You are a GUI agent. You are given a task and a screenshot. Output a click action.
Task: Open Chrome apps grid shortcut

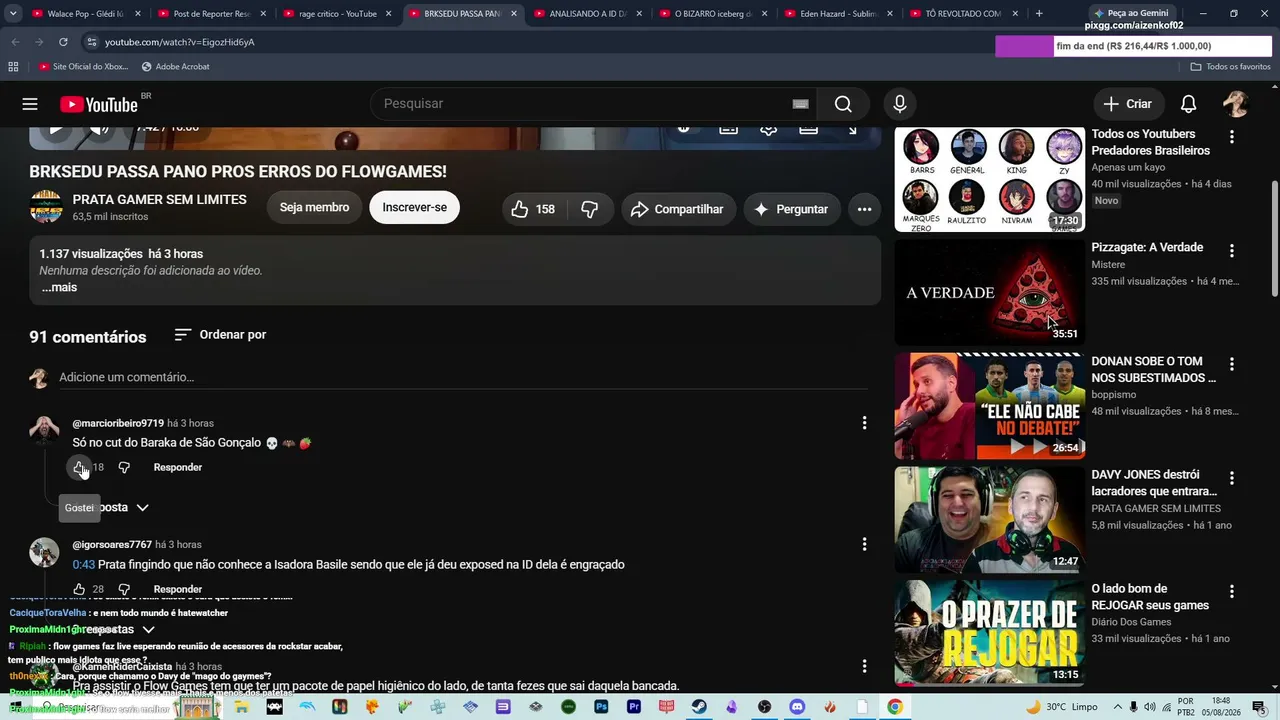13,66
